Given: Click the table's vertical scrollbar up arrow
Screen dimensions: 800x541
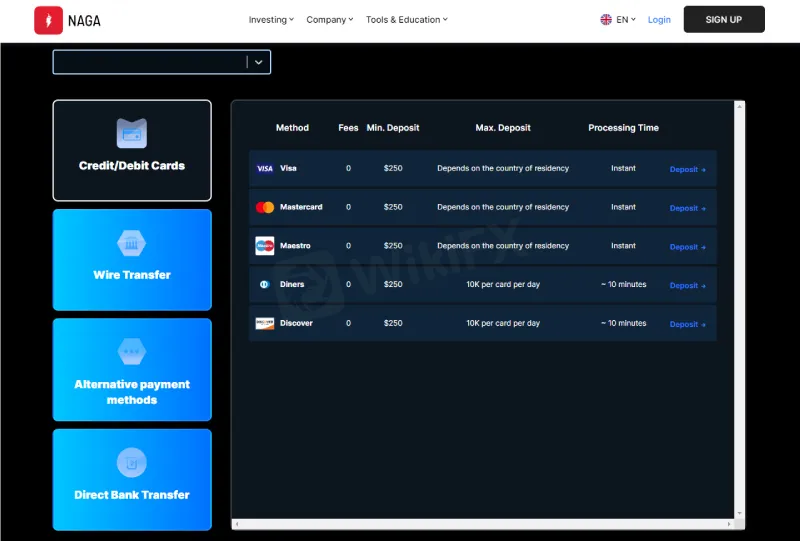Looking at the screenshot, I should tap(739, 106).
